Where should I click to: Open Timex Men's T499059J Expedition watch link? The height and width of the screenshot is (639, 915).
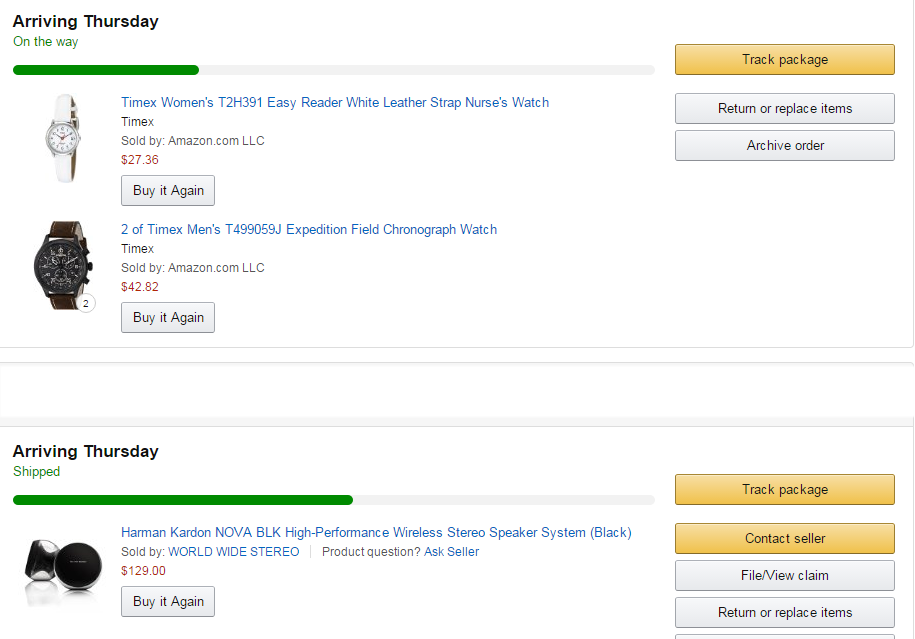pos(309,230)
